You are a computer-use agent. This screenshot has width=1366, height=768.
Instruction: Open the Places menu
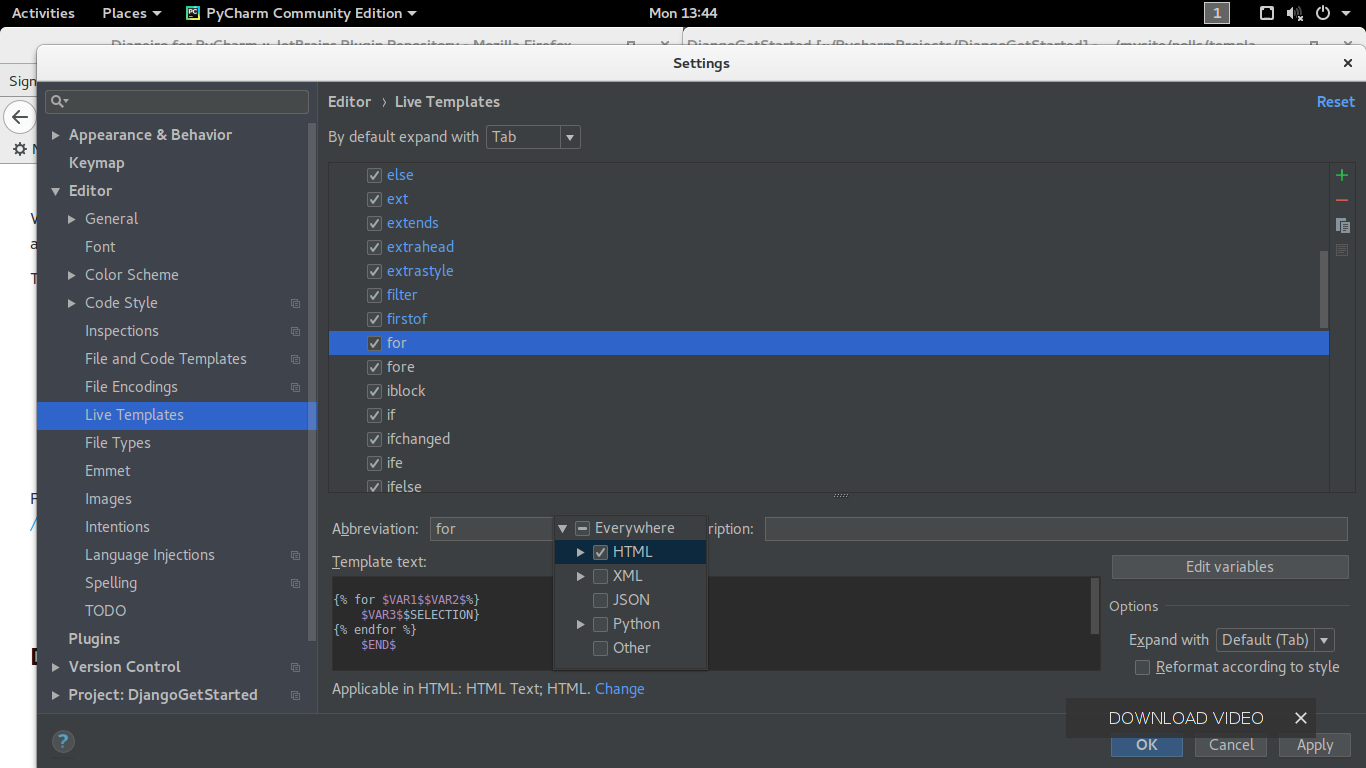click(125, 13)
